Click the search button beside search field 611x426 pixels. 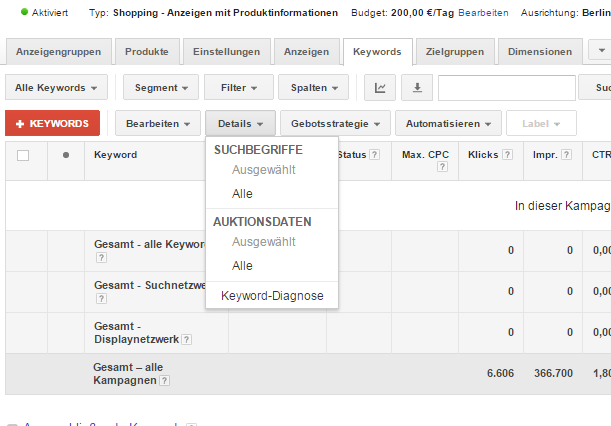coord(595,88)
